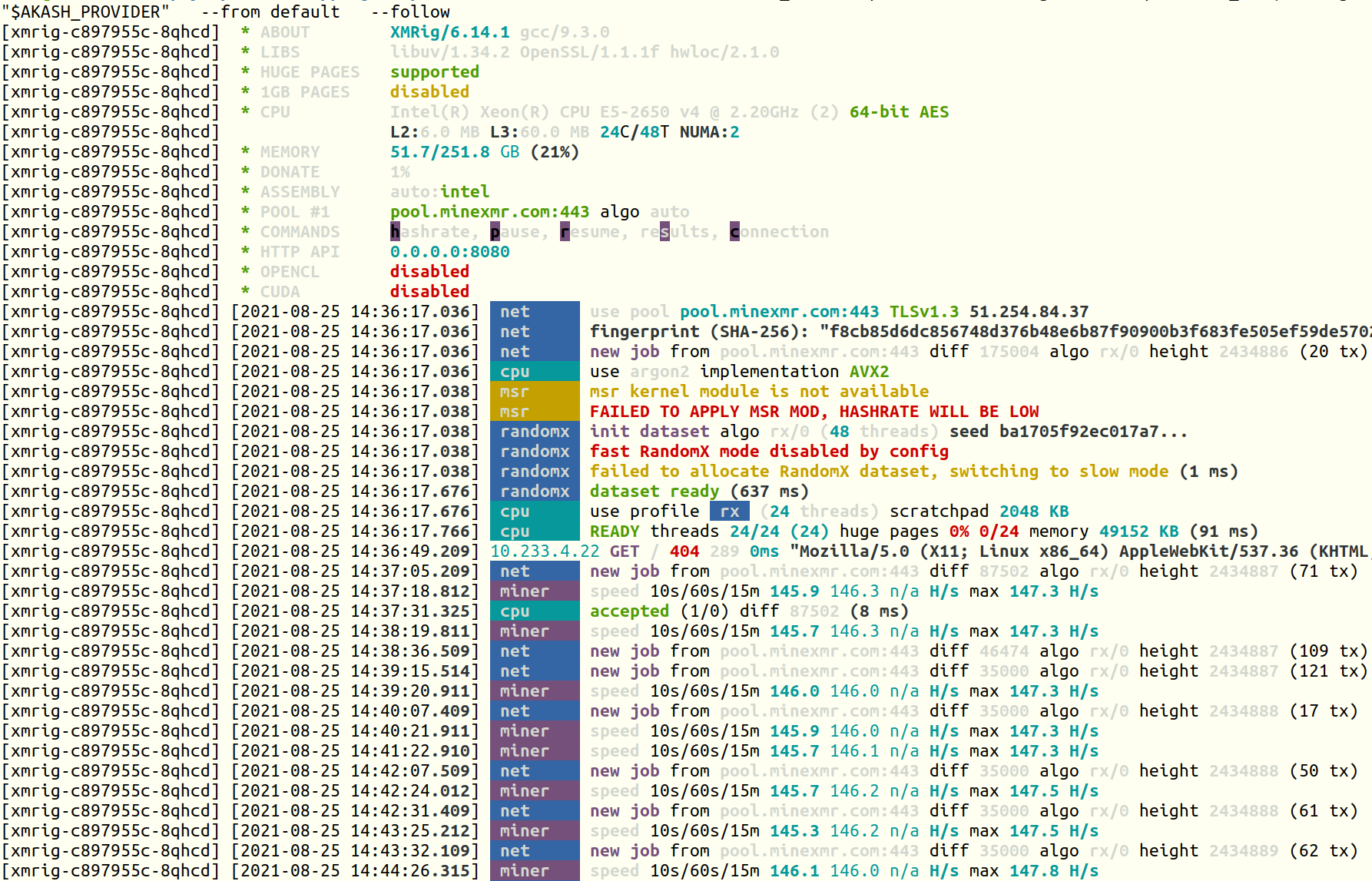Select the memory value 51.7/251.8 GB
This screenshot has width=1372, height=881.
point(455,152)
